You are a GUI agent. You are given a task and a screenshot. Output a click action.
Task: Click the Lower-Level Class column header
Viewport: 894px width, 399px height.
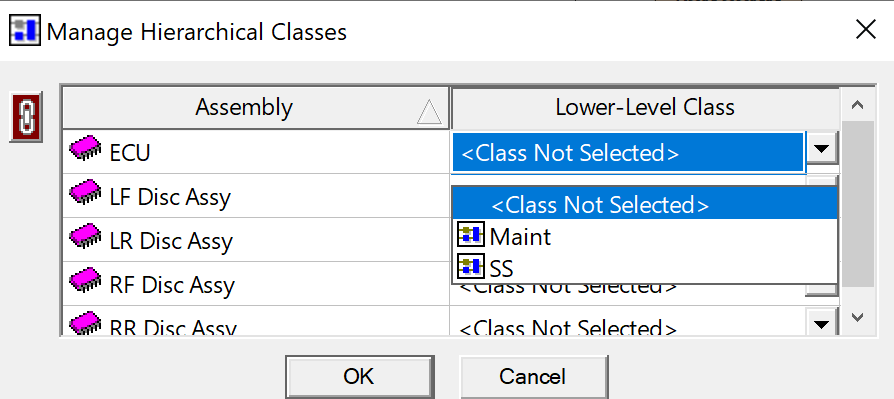(645, 108)
